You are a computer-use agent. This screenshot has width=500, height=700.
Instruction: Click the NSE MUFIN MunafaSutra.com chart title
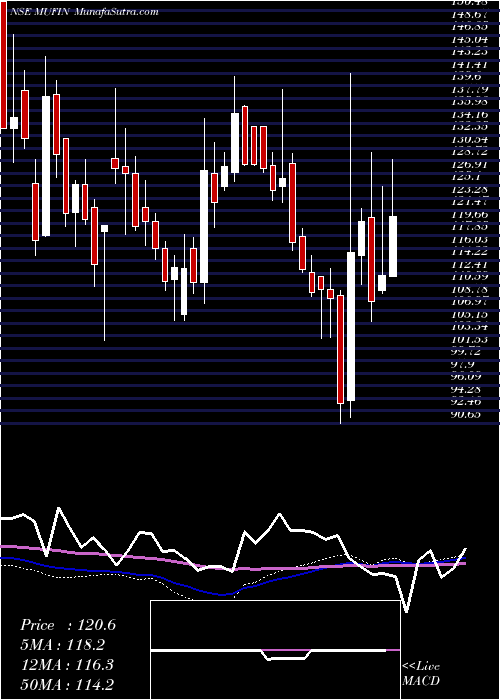[x=83, y=12]
